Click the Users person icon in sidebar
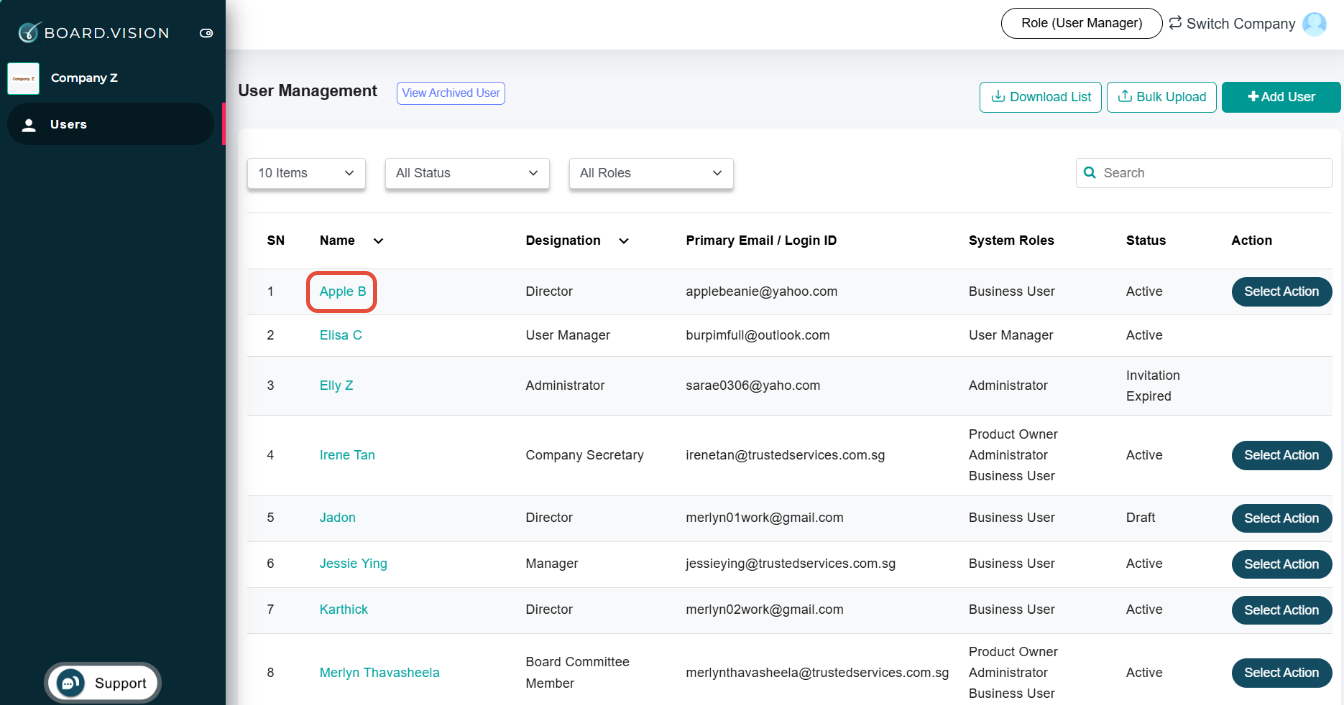This screenshot has width=1344, height=705. tap(29, 125)
